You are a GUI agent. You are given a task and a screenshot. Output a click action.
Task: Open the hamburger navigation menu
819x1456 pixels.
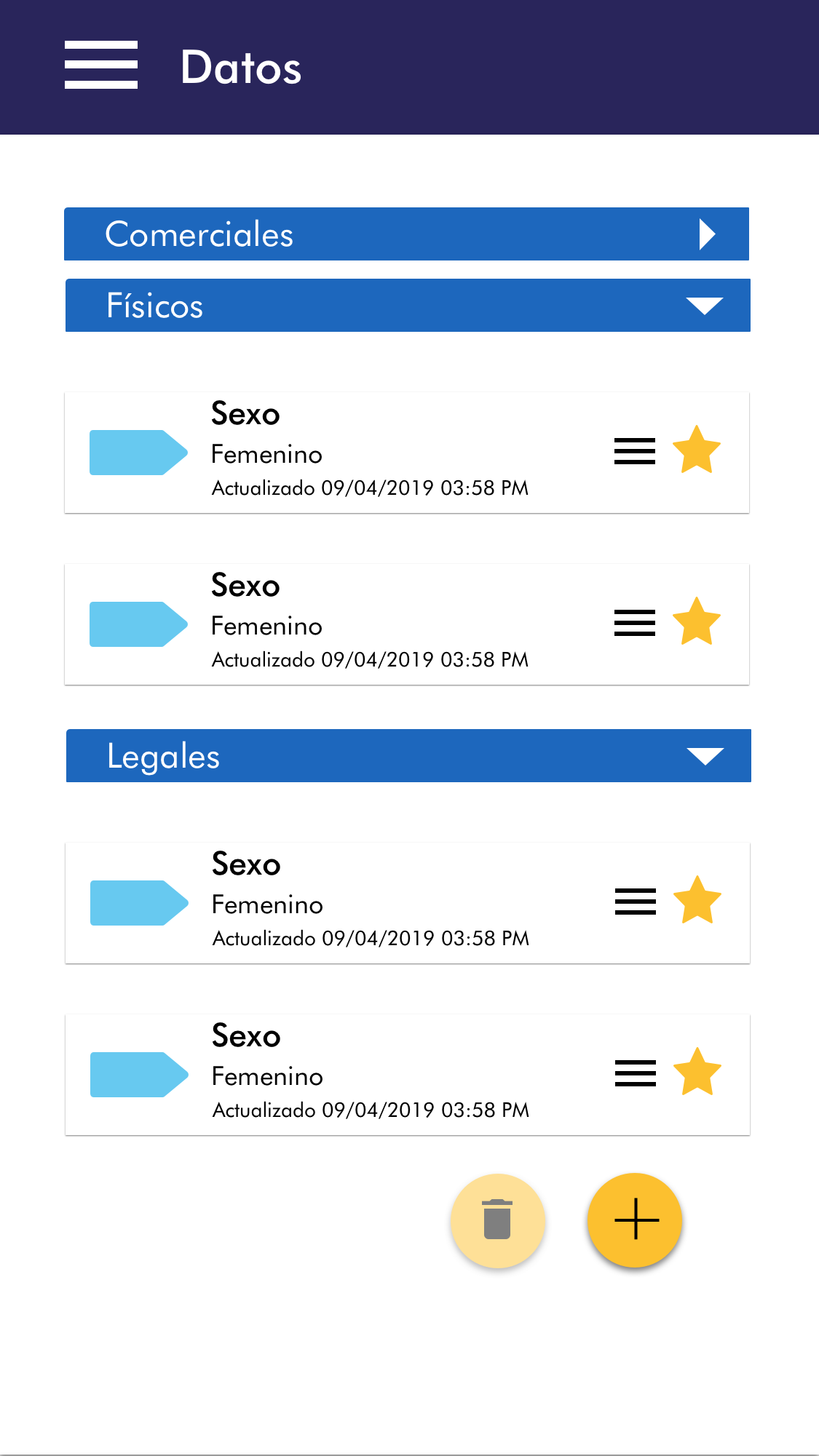tap(101, 65)
